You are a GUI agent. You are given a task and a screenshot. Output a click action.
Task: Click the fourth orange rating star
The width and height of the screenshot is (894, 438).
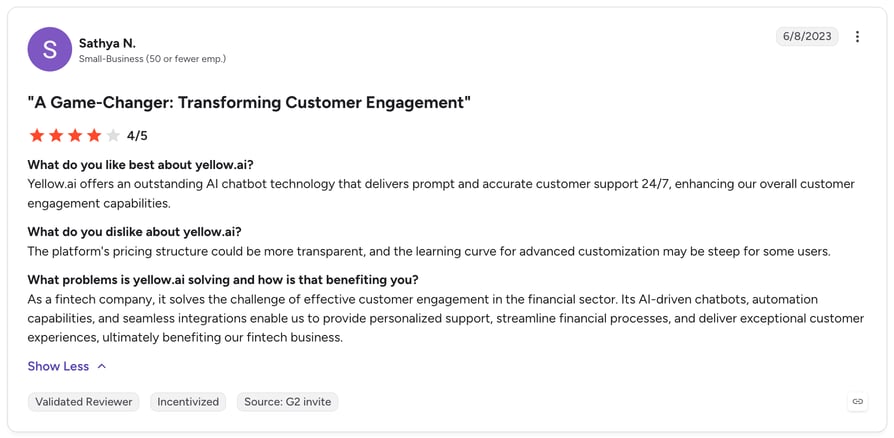click(94, 136)
